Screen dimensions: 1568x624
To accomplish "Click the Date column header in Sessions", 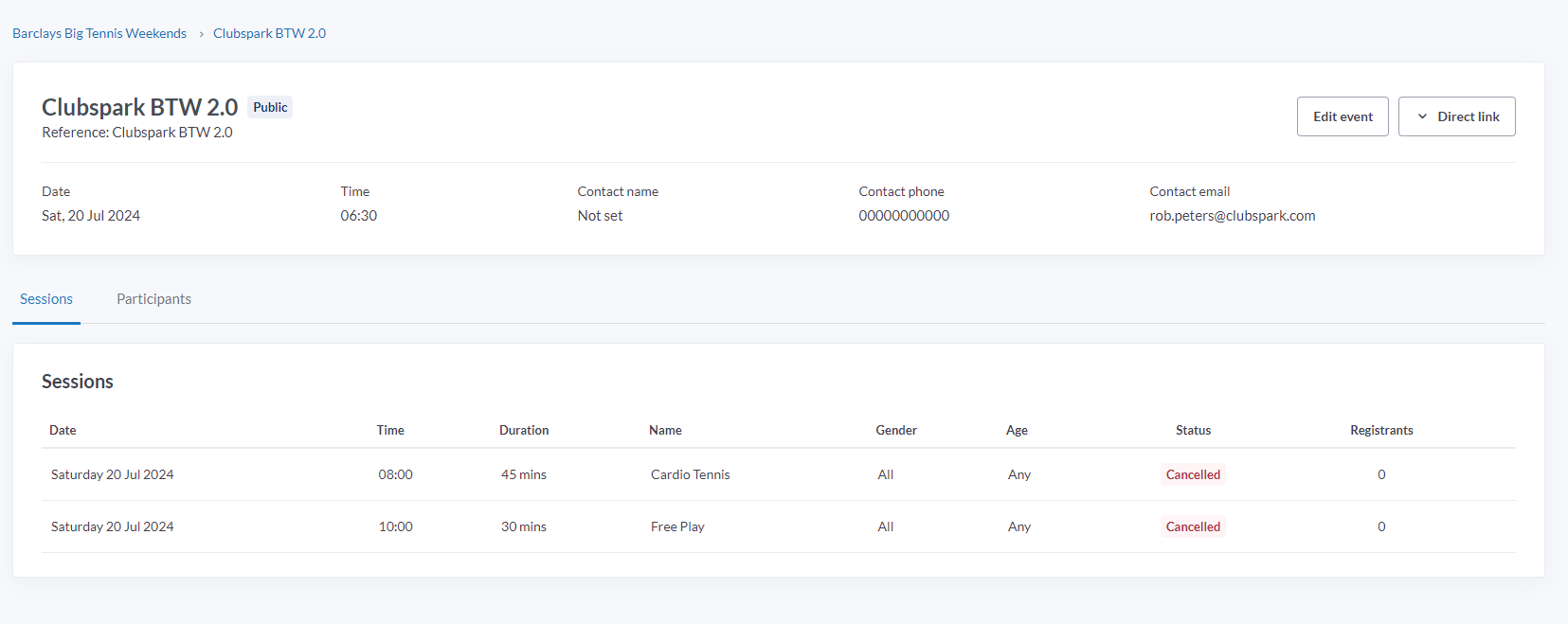I will (63, 430).
